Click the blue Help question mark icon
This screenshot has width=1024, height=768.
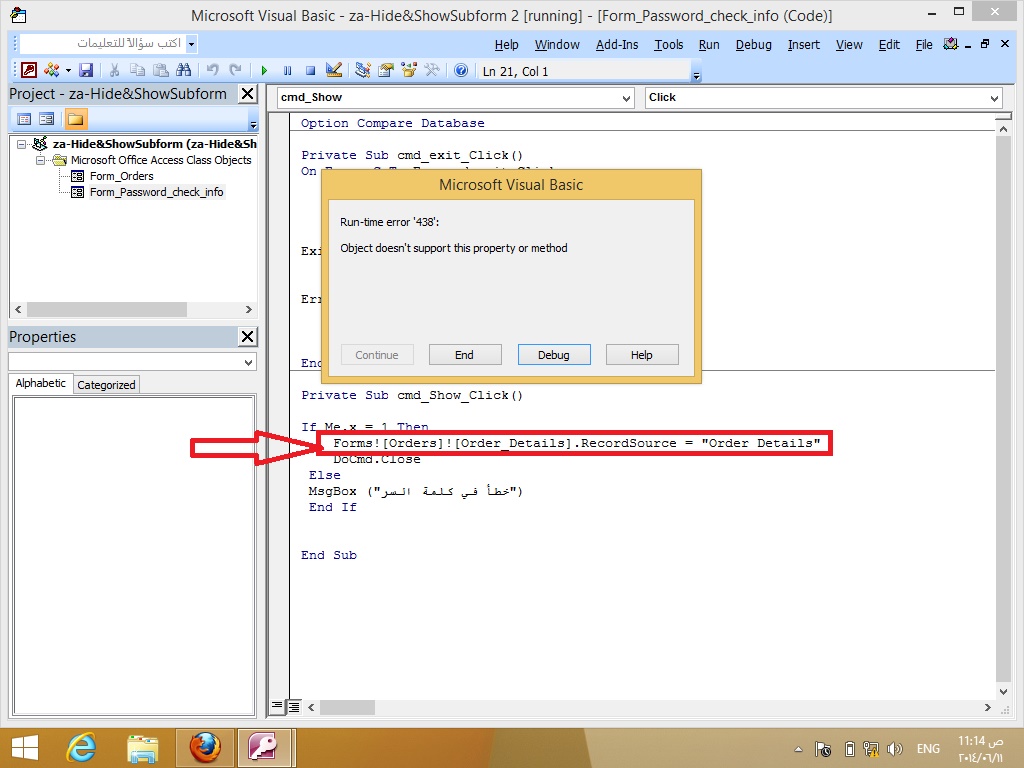(461, 70)
